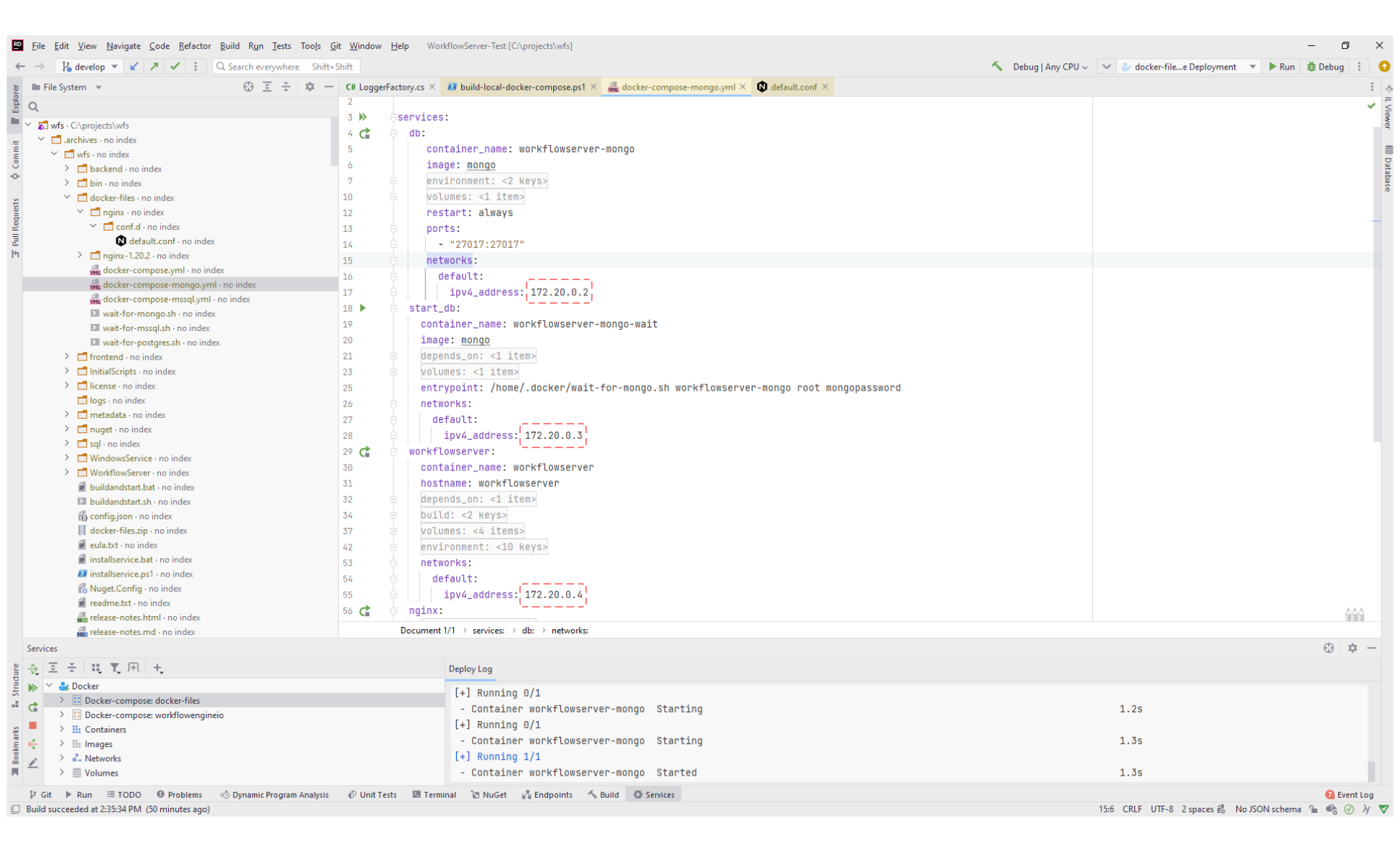This screenshot has height=851, width=1400.
Task: Toggle the Structure tool window
Action: (x=15, y=685)
